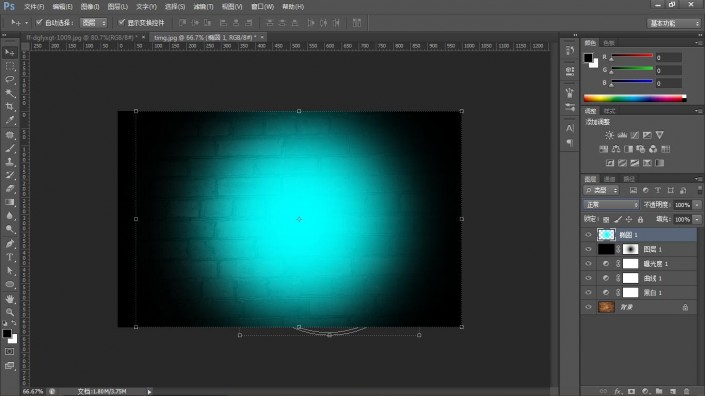Select the Hand tool
This screenshot has height=396, width=705.
[10, 298]
